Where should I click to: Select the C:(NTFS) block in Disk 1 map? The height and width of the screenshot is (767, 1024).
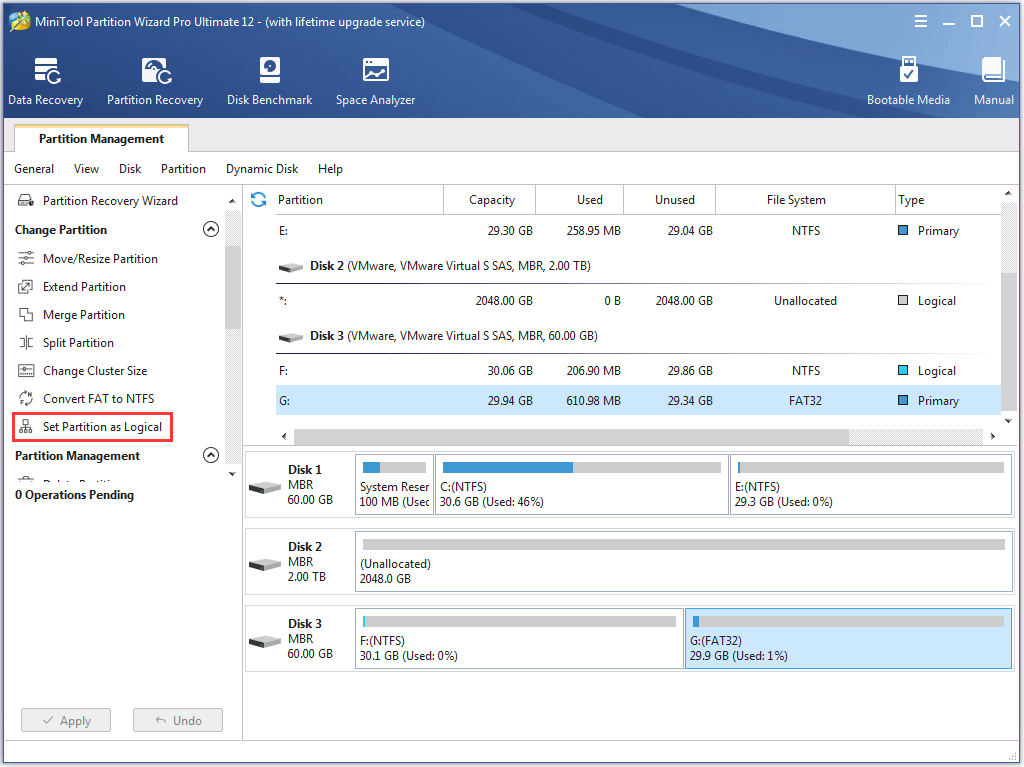coord(582,485)
